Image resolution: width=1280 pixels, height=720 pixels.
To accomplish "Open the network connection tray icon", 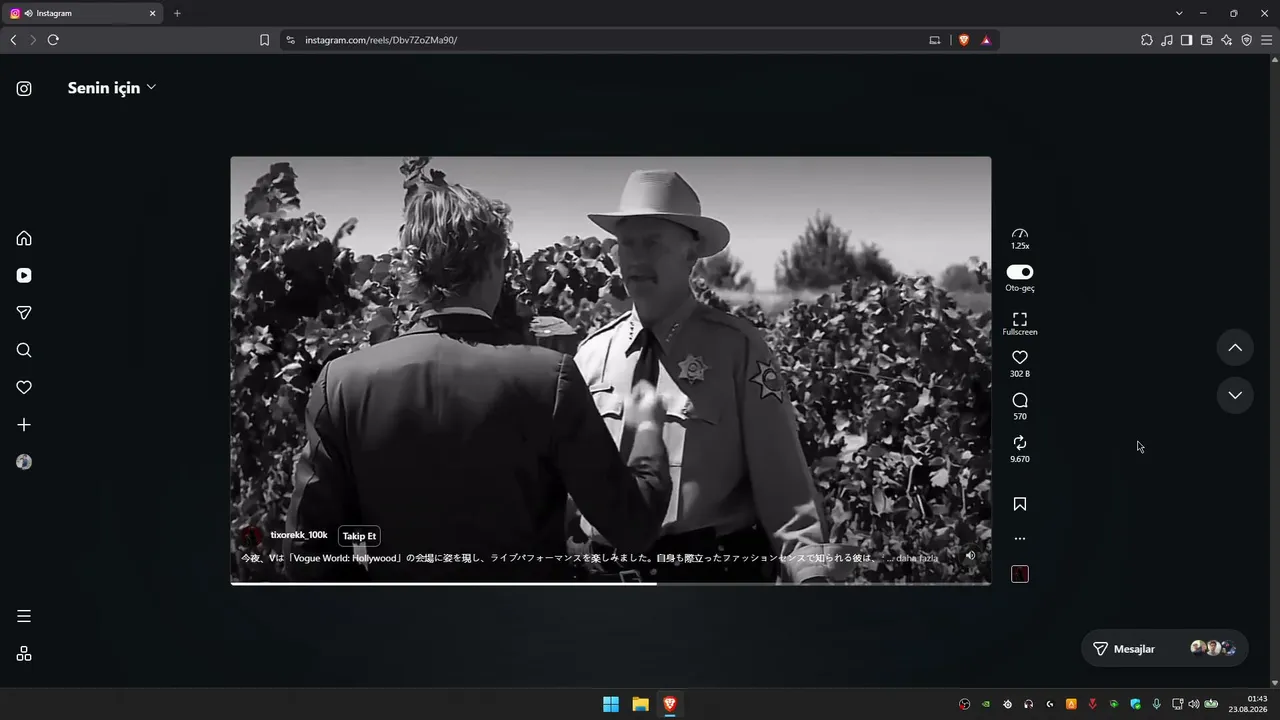I will pos(1178,704).
